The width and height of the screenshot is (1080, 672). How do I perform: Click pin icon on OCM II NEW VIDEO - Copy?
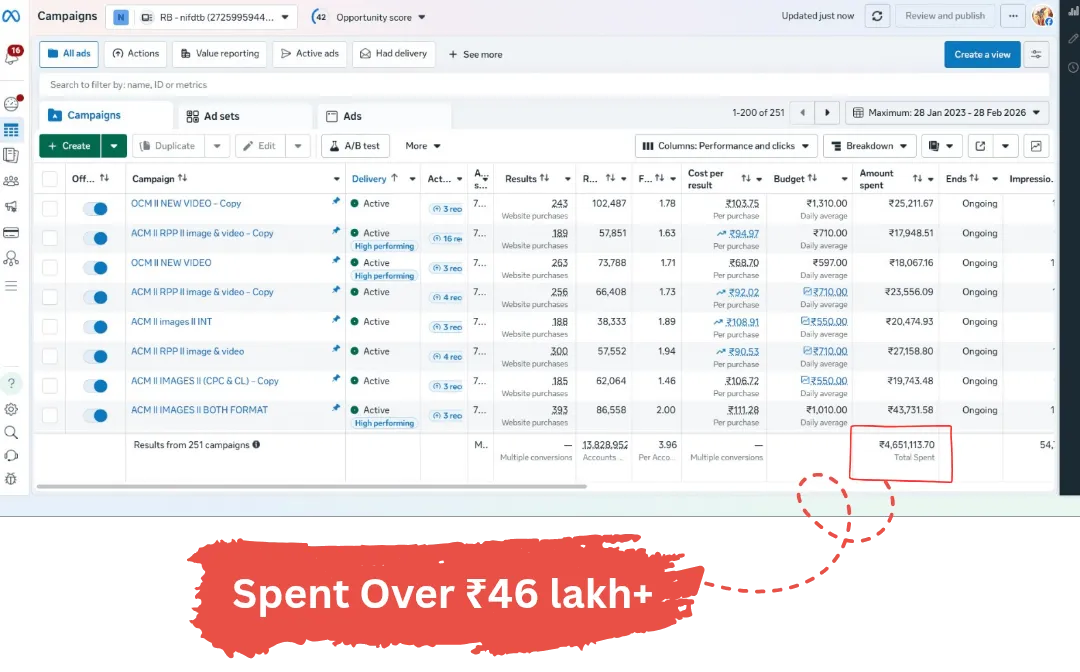coord(336,201)
